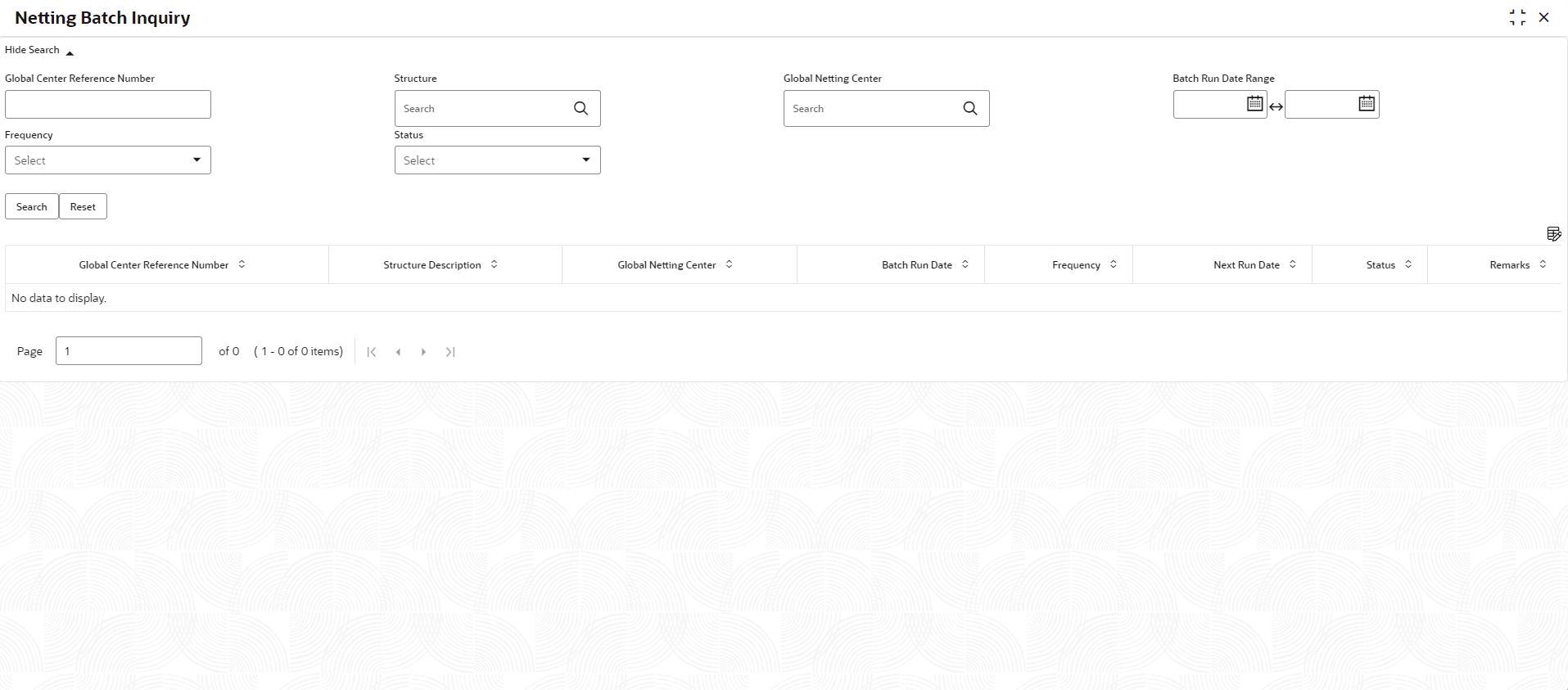This screenshot has width=1568, height=690.
Task: Sort by the Batch Run Date column
Action: [x=965, y=264]
